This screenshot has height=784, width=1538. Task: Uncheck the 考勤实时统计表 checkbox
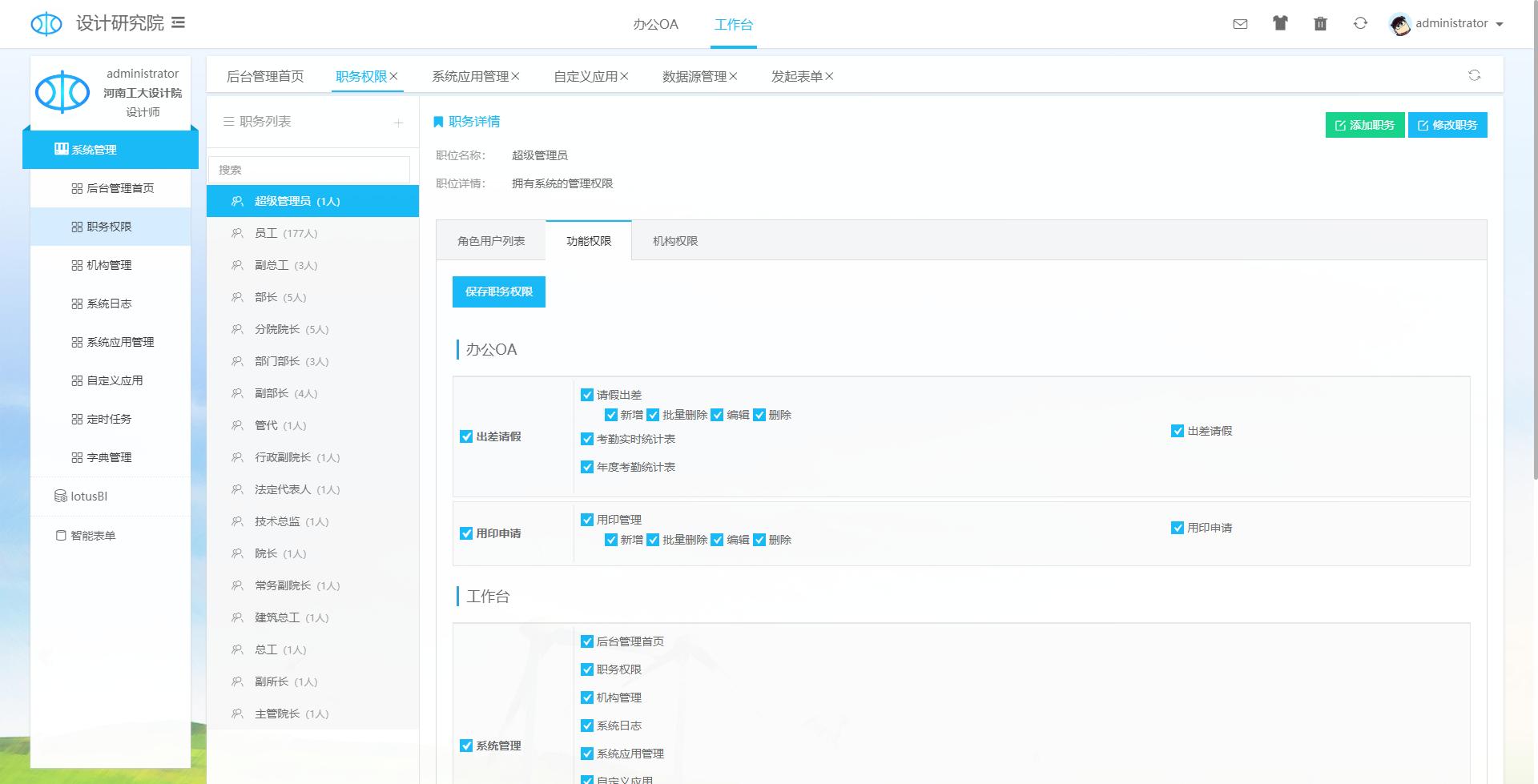click(587, 439)
